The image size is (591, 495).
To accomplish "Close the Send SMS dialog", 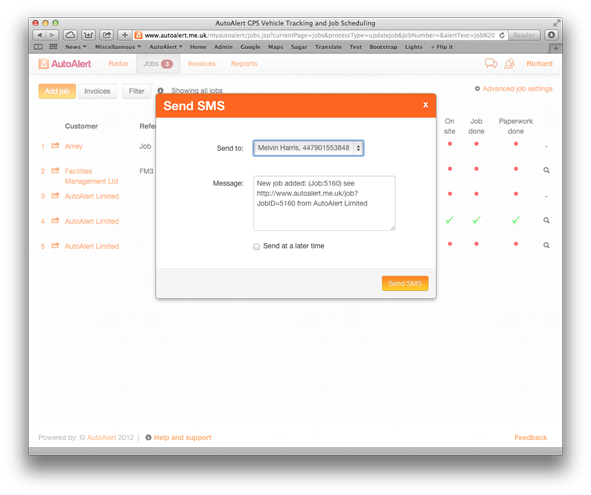I will coord(425,105).
